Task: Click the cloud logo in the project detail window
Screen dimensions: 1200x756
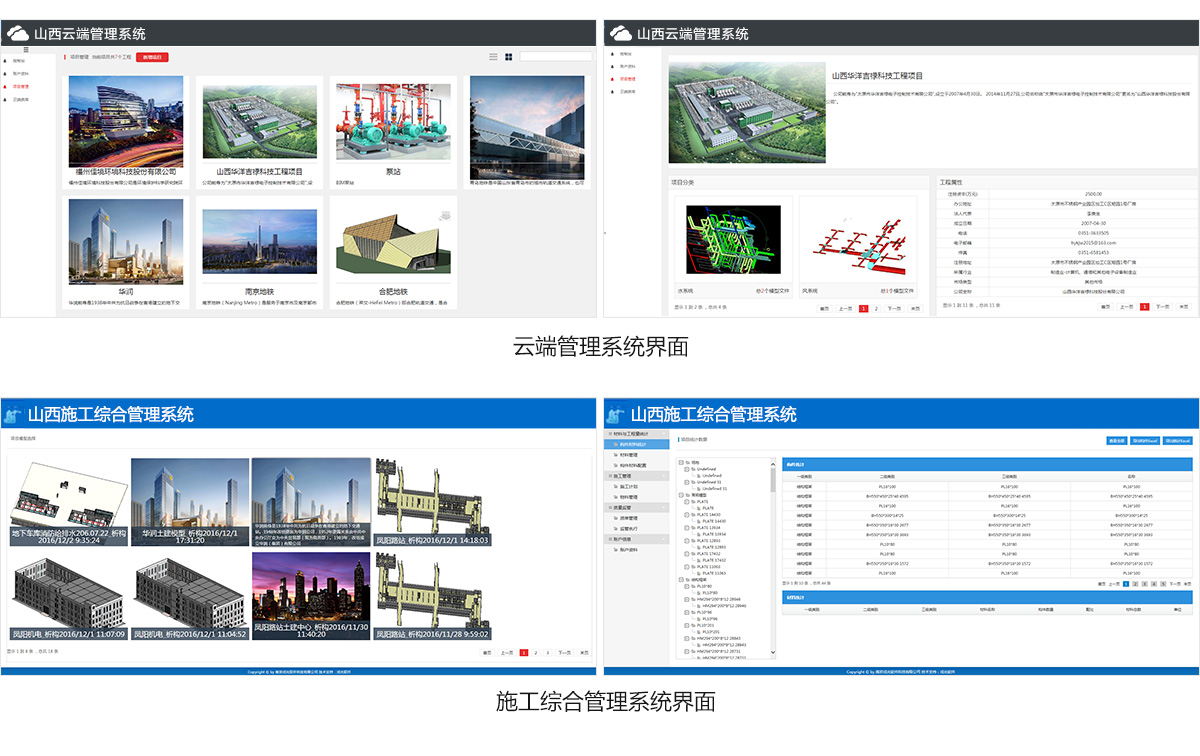Action: (620, 33)
